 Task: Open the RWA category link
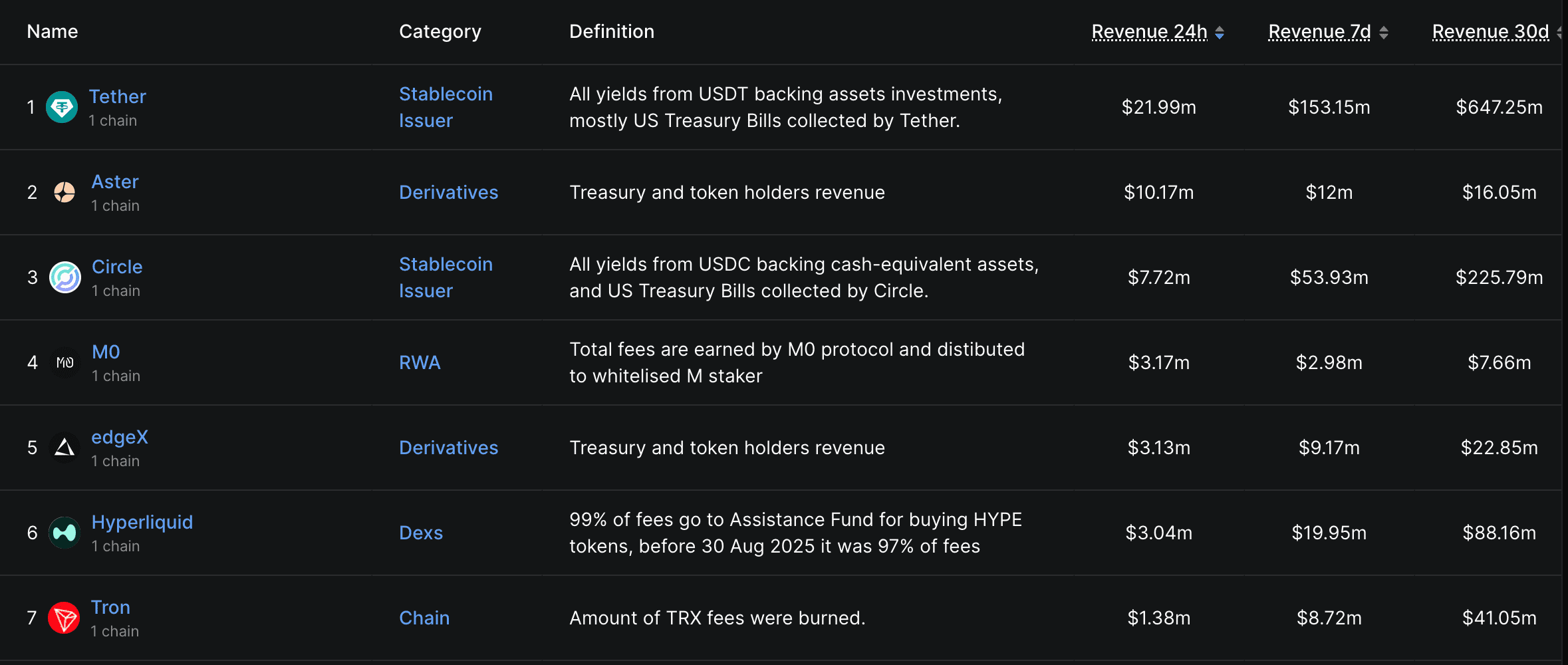click(x=420, y=362)
